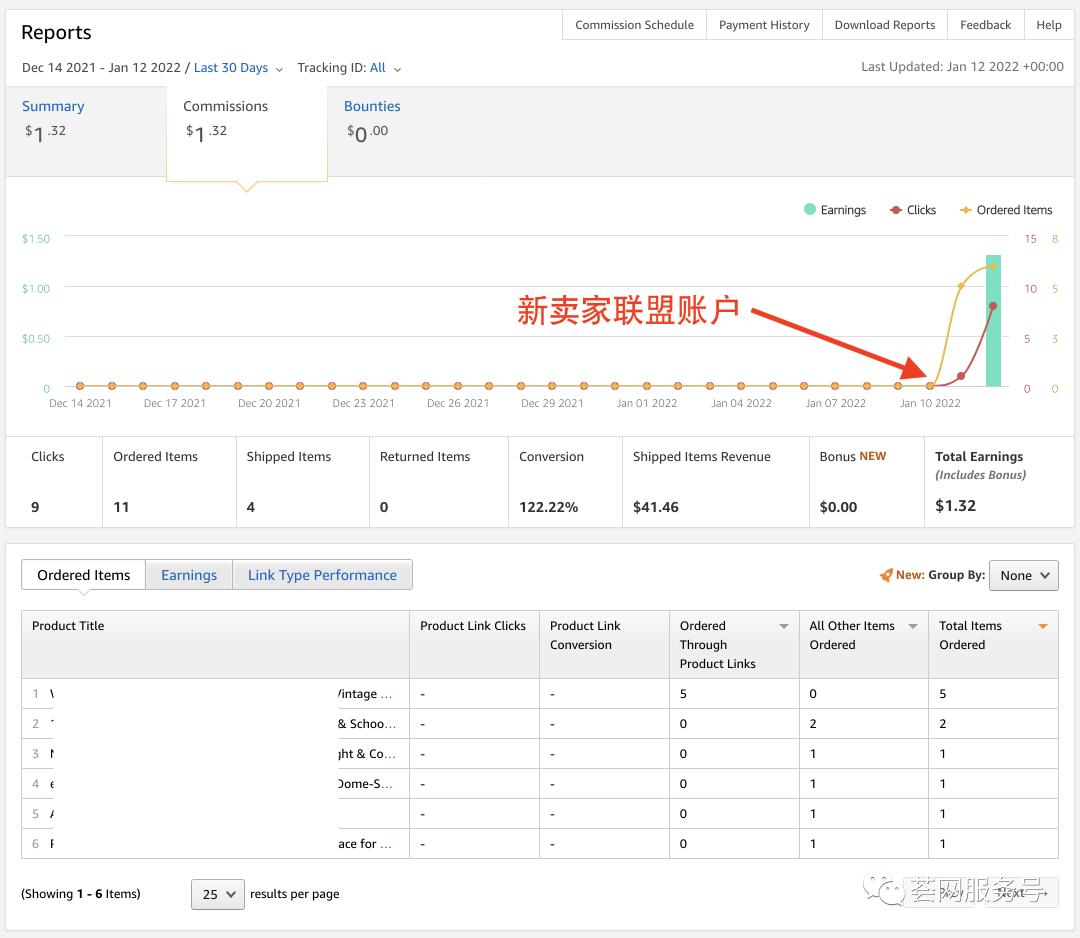Open the Link Type Performance tab
The width and height of the screenshot is (1080, 938).
tap(322, 575)
